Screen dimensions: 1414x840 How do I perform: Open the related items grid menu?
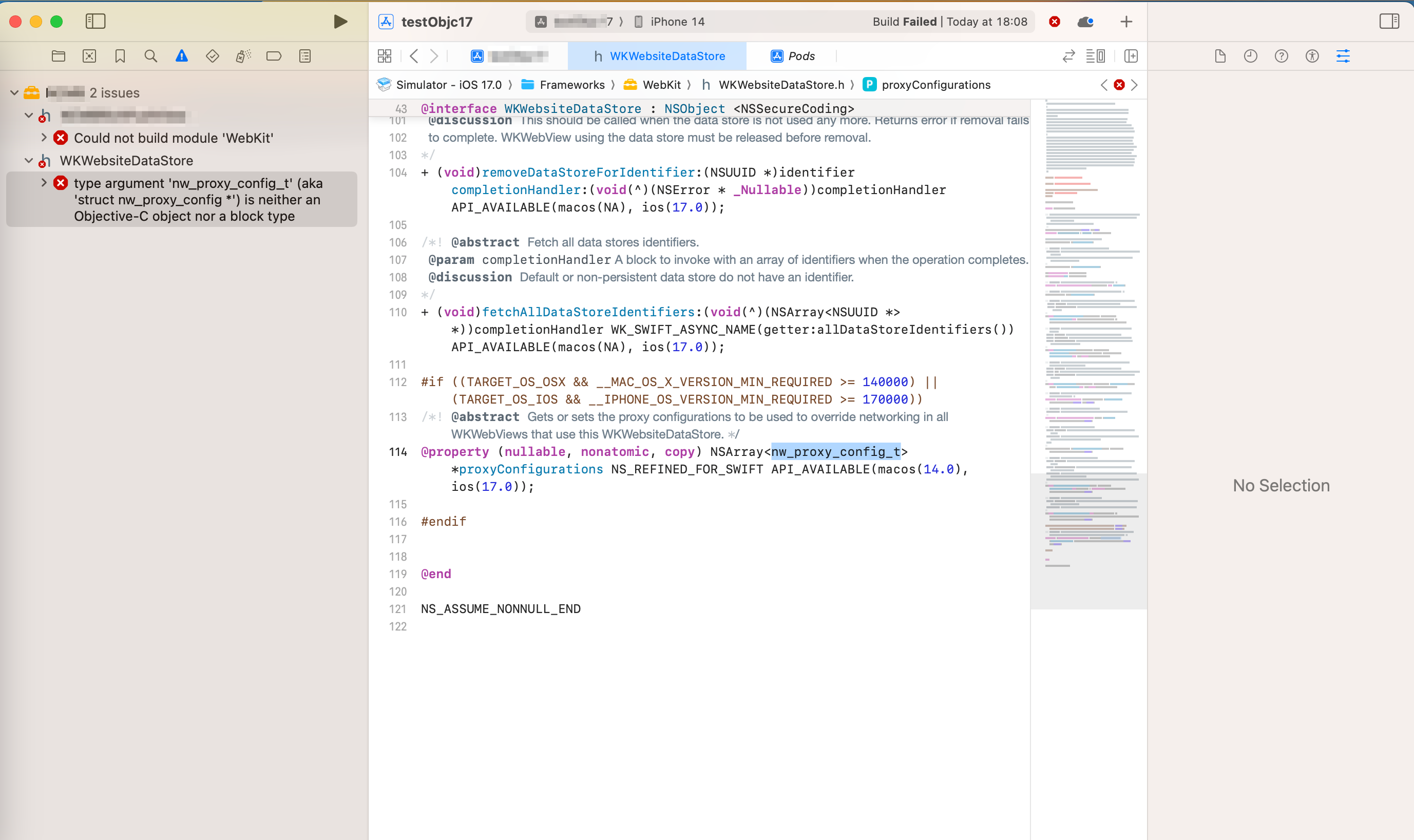tap(385, 56)
